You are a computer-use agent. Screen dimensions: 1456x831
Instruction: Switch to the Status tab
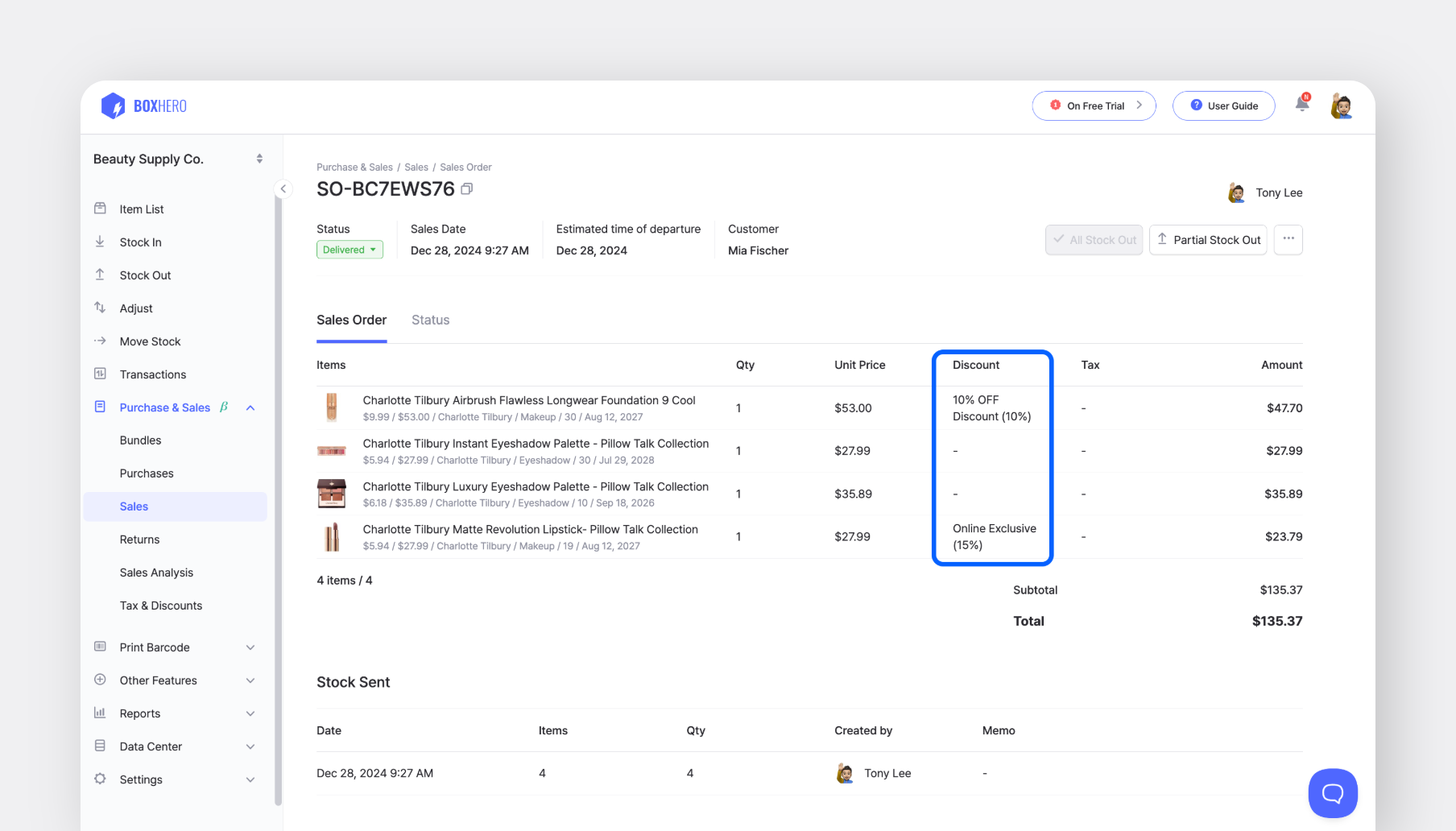pyautogui.click(x=430, y=320)
